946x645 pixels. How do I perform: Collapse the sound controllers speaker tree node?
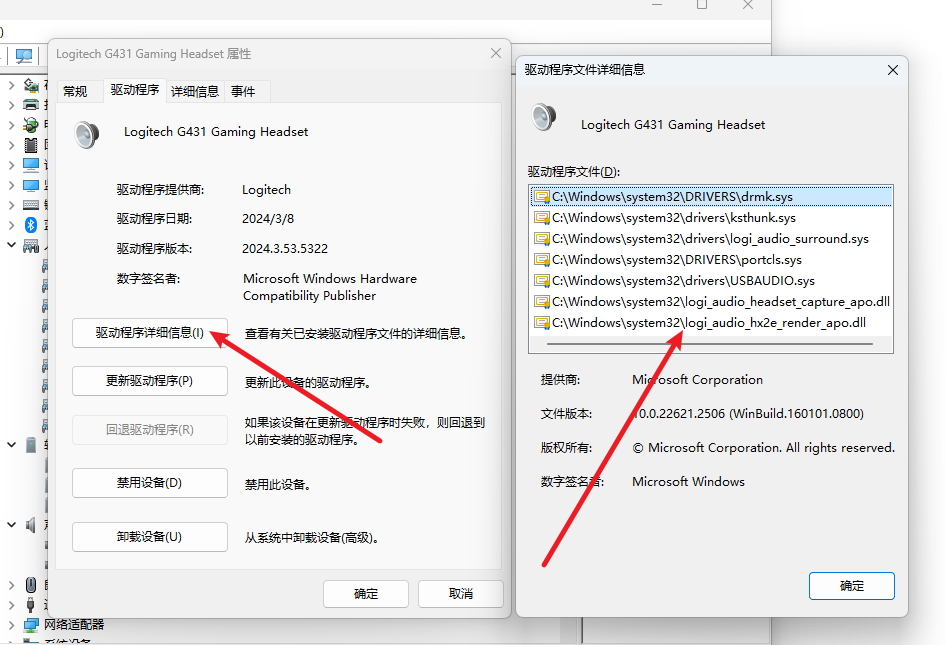coord(11,525)
